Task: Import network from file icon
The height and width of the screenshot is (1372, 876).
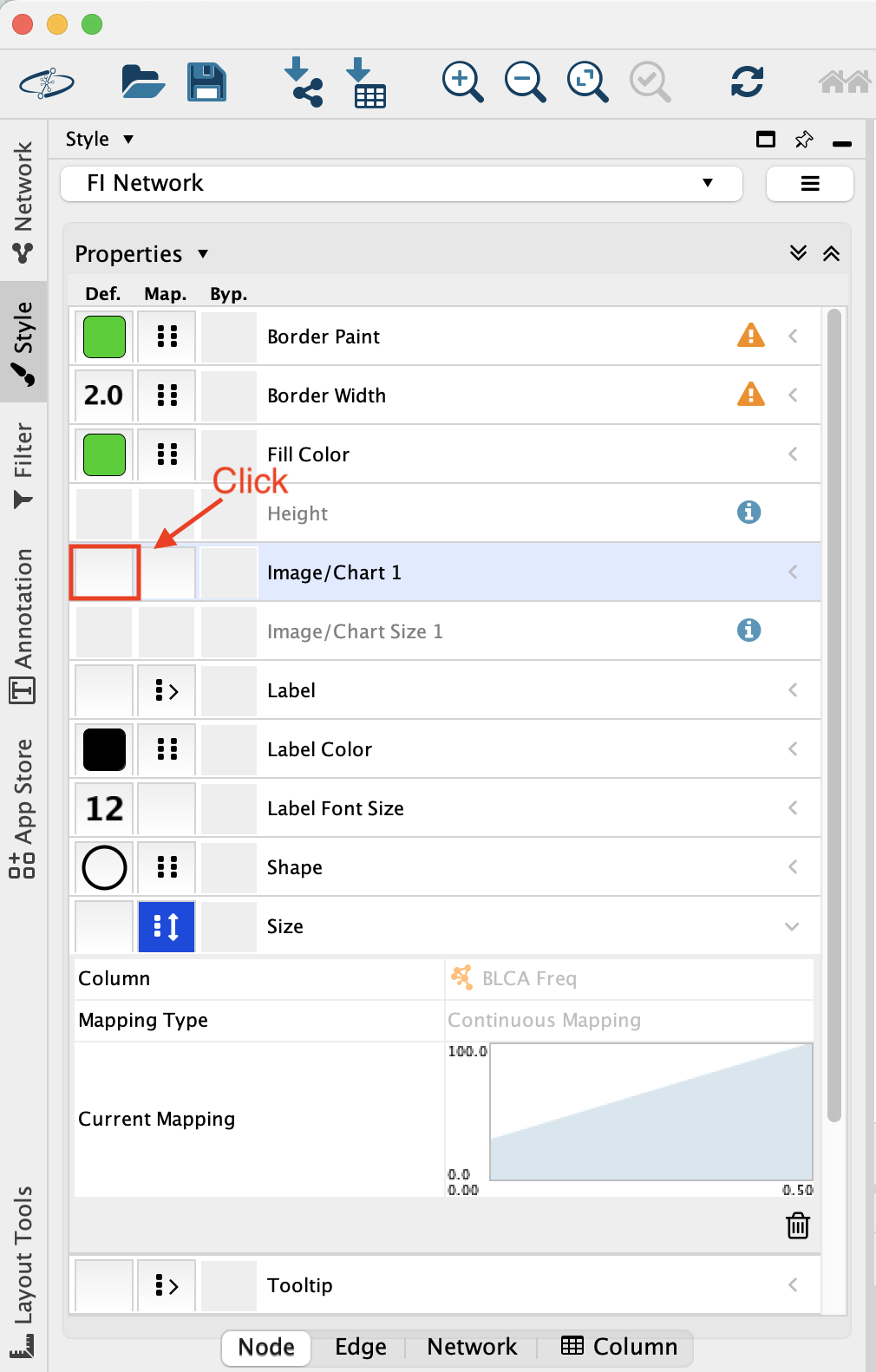Action: click(303, 82)
